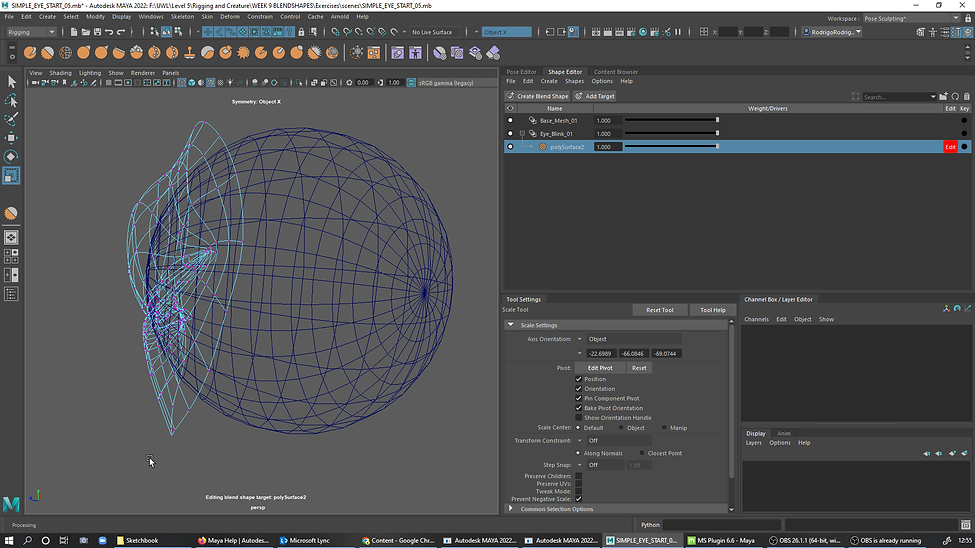Open the Rigging menu set dropdown
The width and height of the screenshot is (975, 548).
[x=31, y=32]
